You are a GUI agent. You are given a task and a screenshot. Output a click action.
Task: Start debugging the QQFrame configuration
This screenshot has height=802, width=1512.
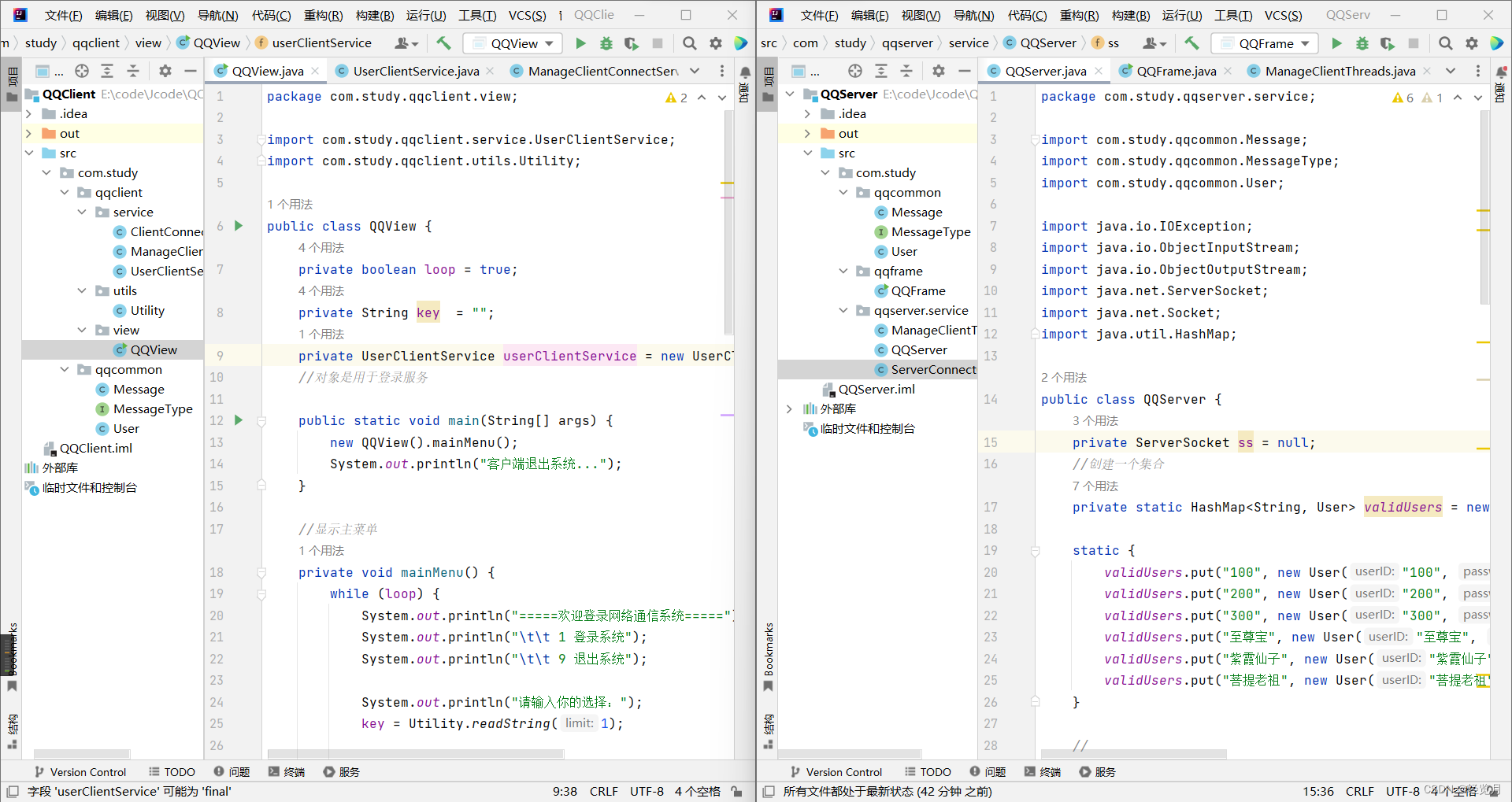pos(1362,43)
